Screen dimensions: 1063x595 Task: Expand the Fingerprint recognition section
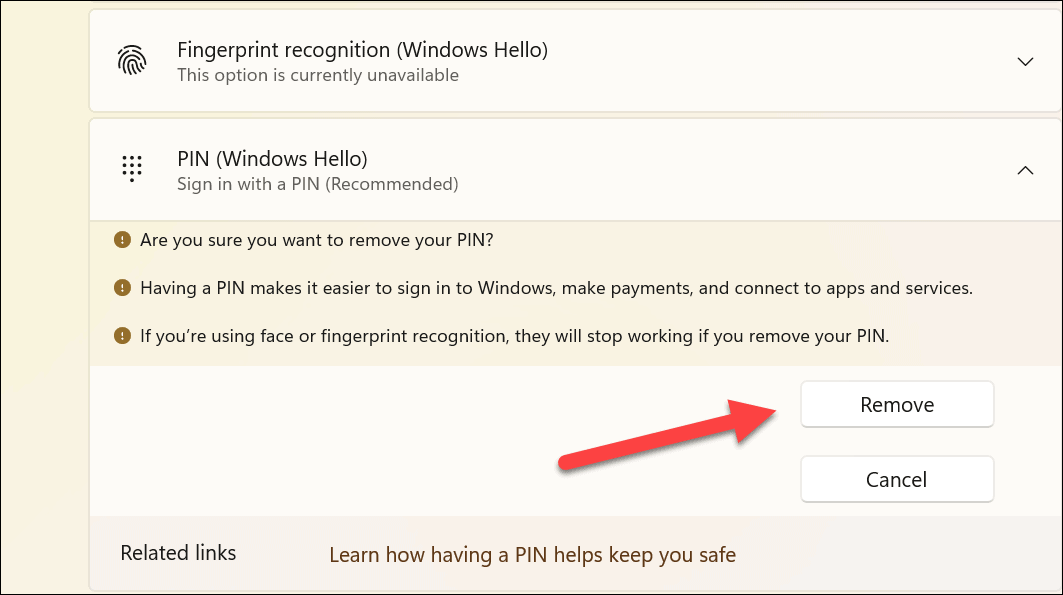1025,61
